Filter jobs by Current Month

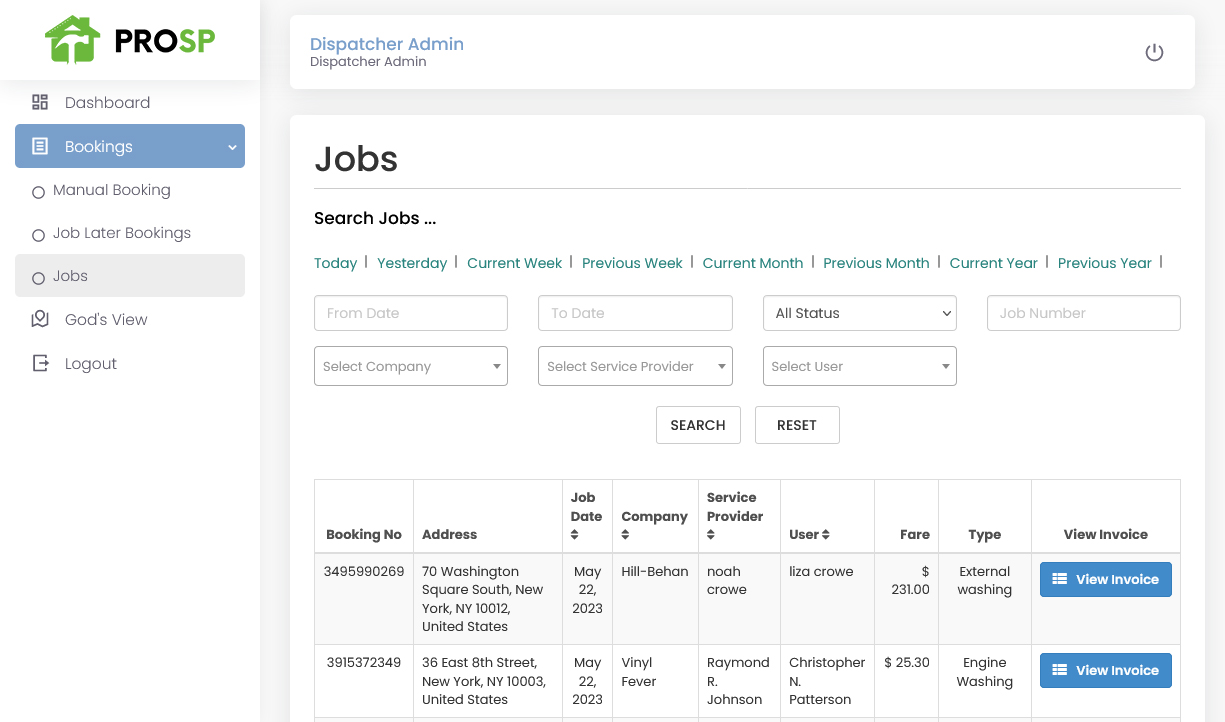coord(753,263)
